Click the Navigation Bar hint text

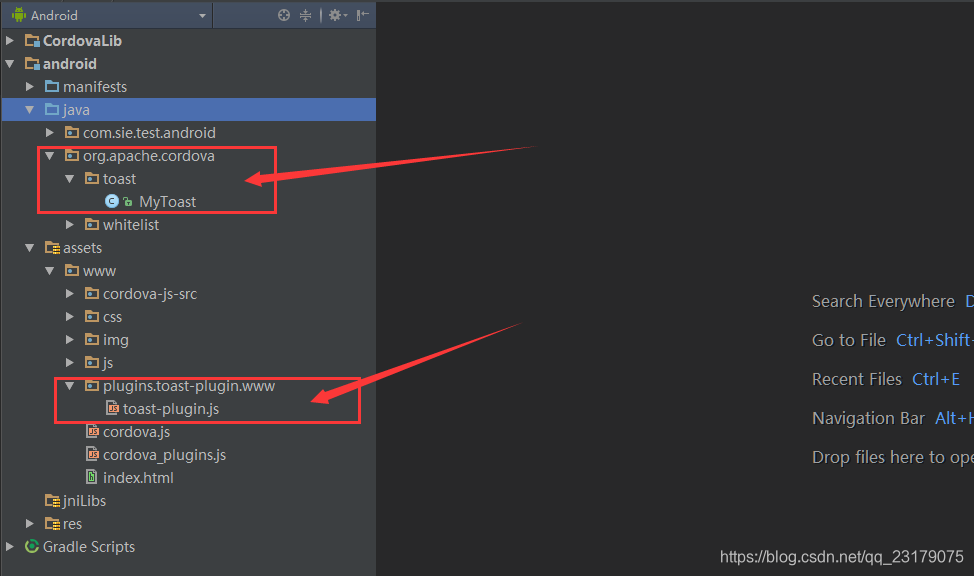(868, 418)
